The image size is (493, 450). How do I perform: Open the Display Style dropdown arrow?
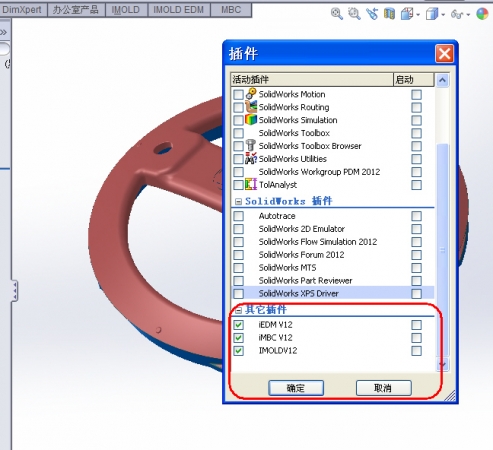pyautogui.click(x=443, y=15)
